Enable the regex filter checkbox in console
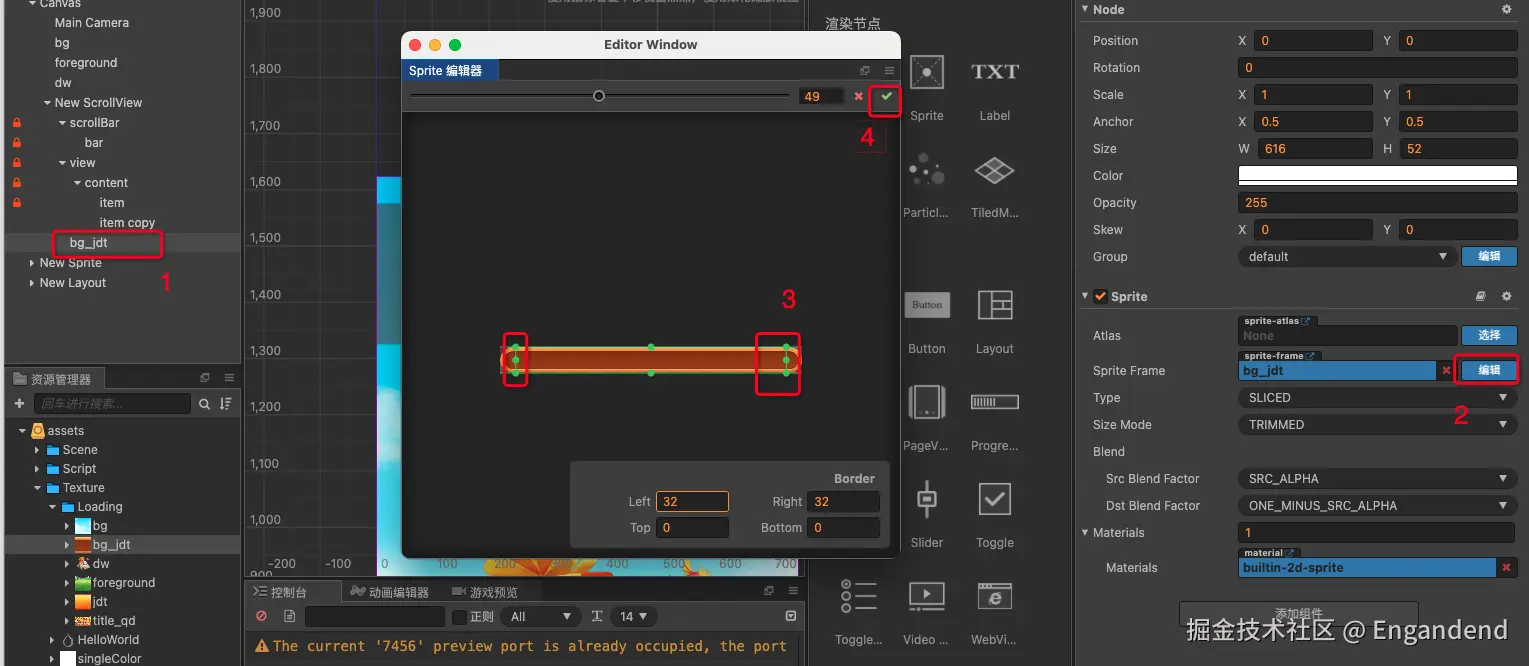 [x=460, y=616]
